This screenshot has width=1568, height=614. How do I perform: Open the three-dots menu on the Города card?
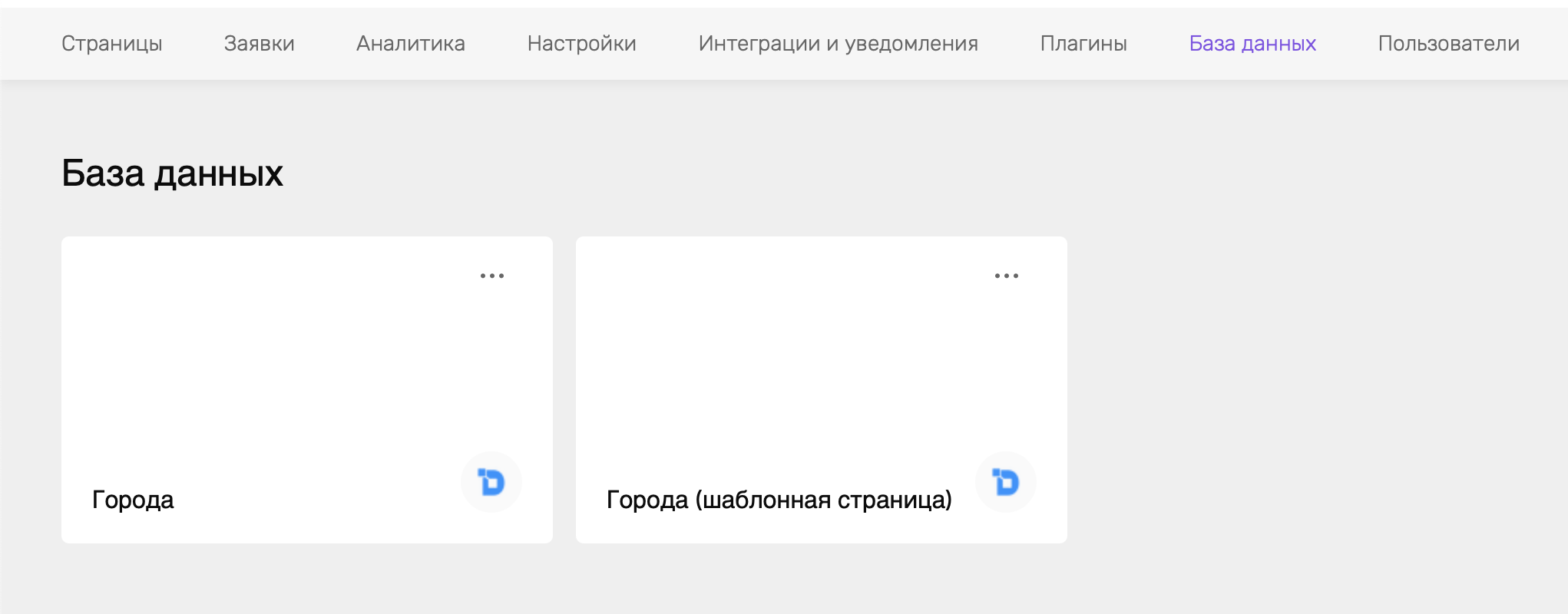pos(492,276)
